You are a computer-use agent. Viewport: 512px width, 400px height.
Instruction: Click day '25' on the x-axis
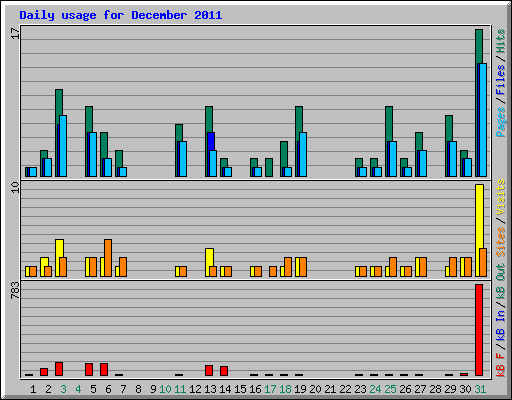pyautogui.click(x=390, y=389)
